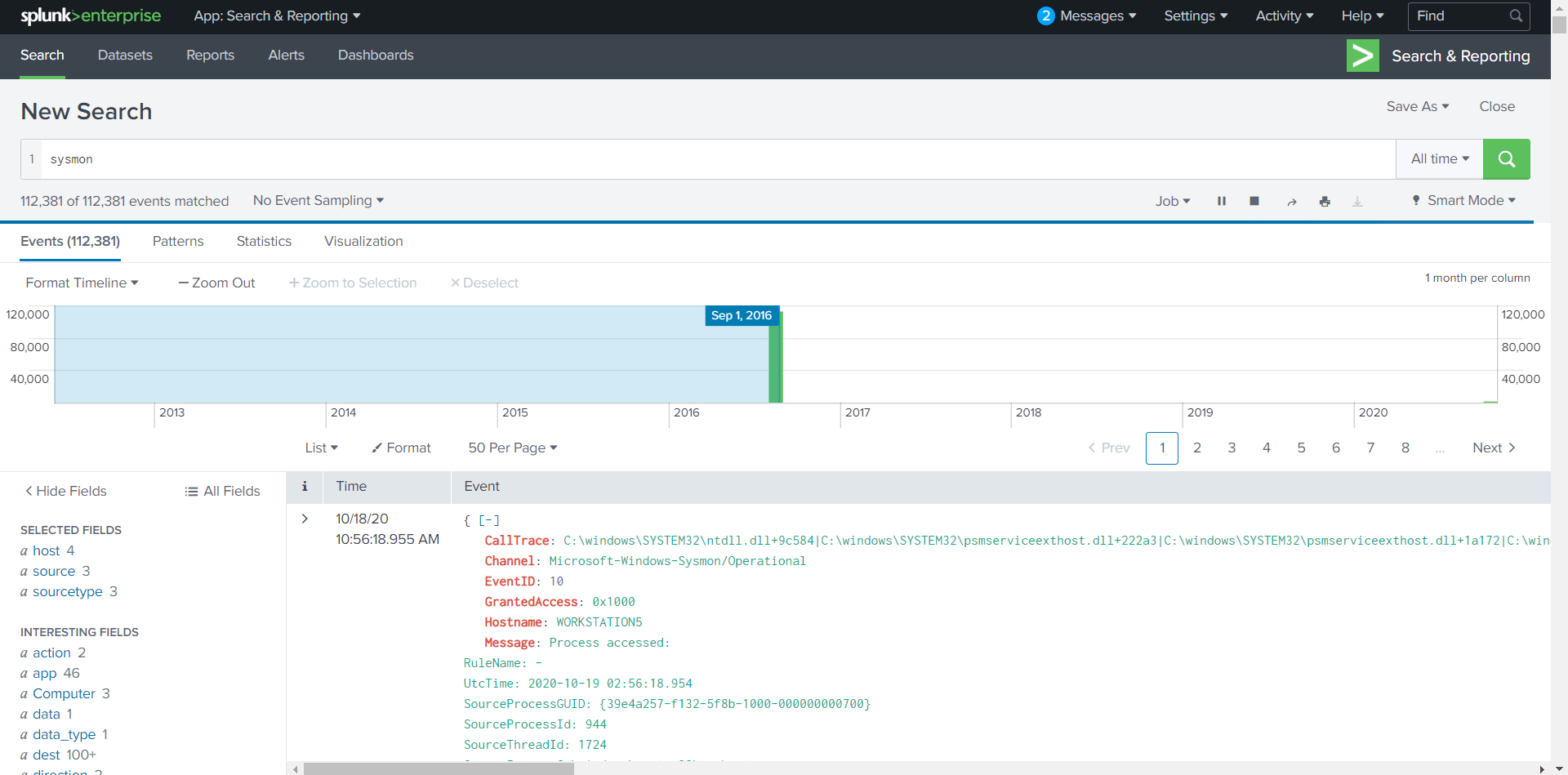
Task: Share the search job link
Action: pyautogui.click(x=1292, y=201)
